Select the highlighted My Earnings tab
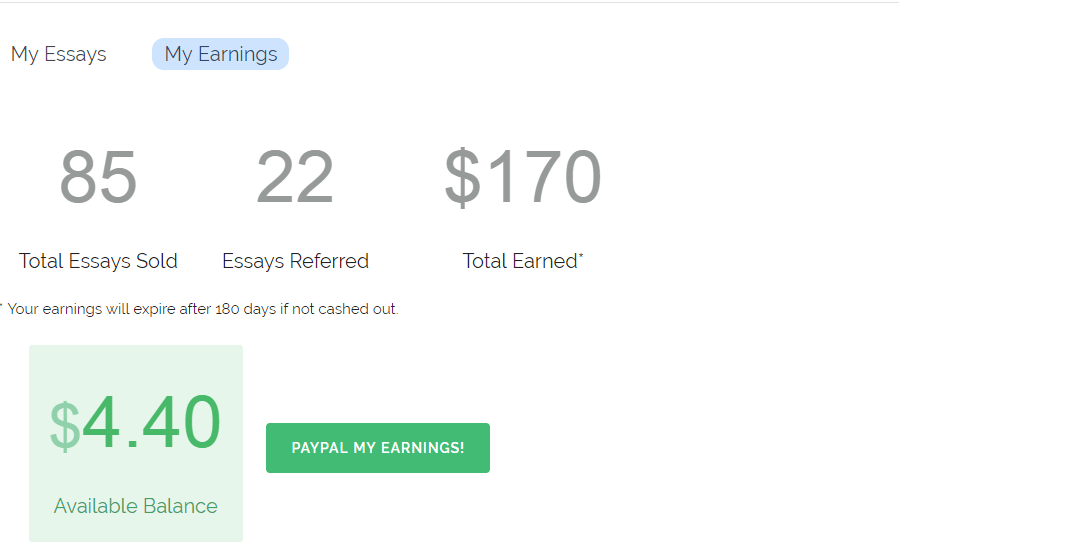 pos(220,54)
